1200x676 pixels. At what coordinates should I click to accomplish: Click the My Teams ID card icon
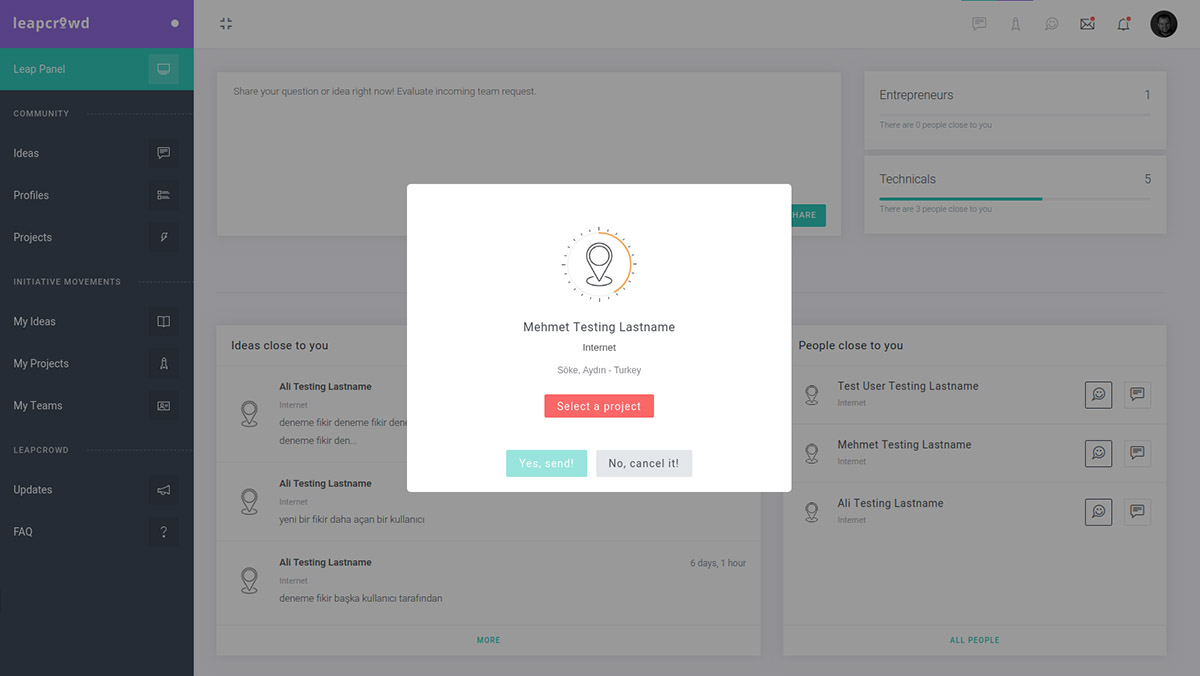click(x=163, y=405)
